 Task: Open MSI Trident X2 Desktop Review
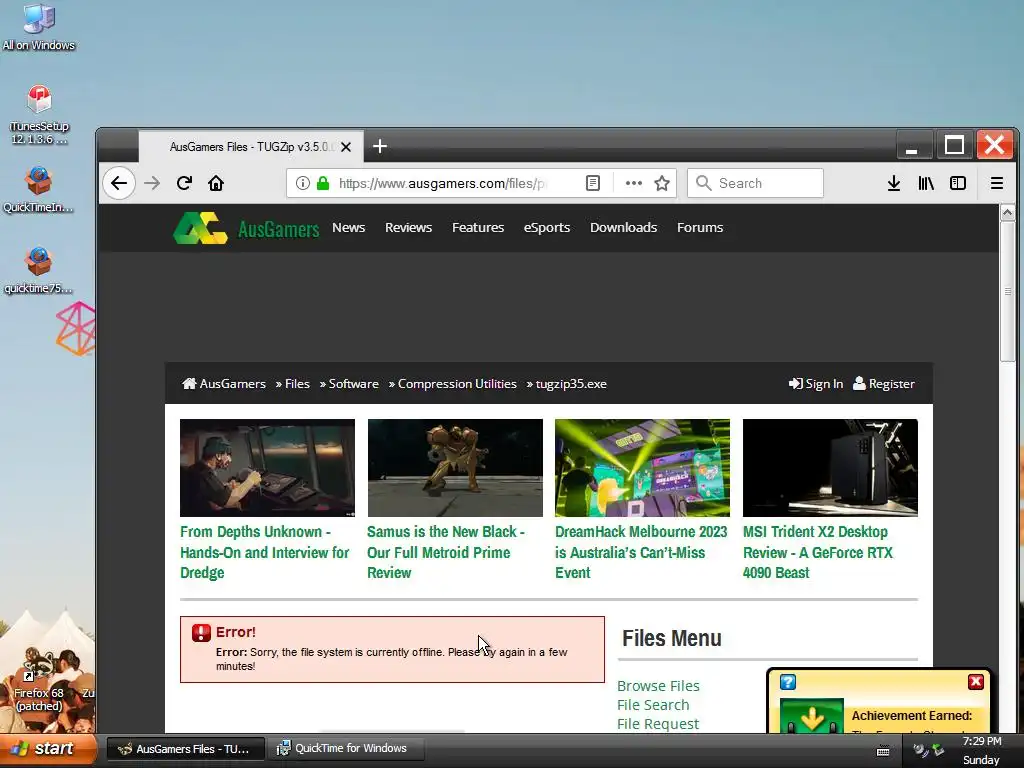[818, 552]
